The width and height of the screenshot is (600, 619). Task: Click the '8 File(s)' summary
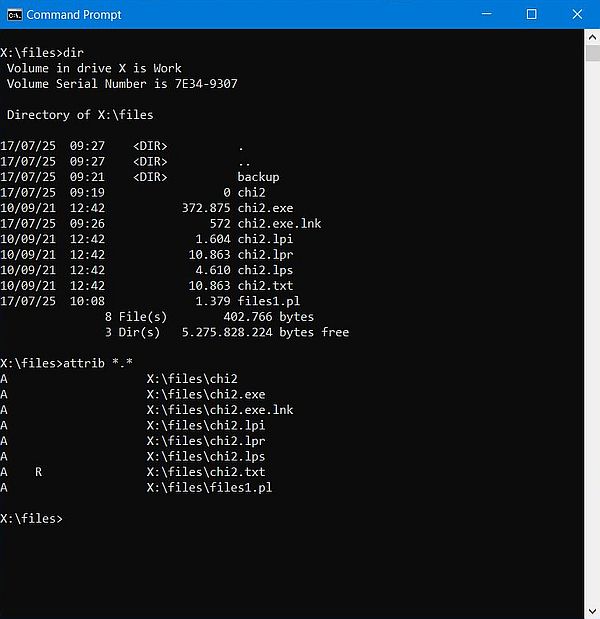(x=136, y=317)
